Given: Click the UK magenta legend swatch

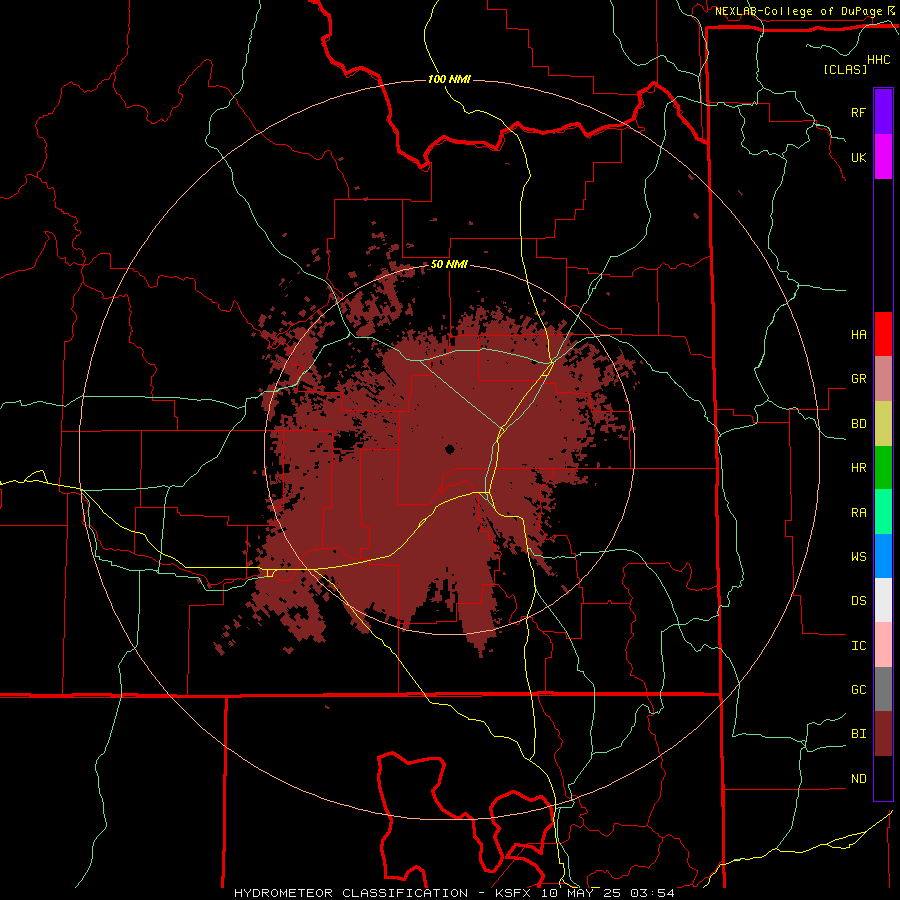Looking at the screenshot, I should click(883, 157).
